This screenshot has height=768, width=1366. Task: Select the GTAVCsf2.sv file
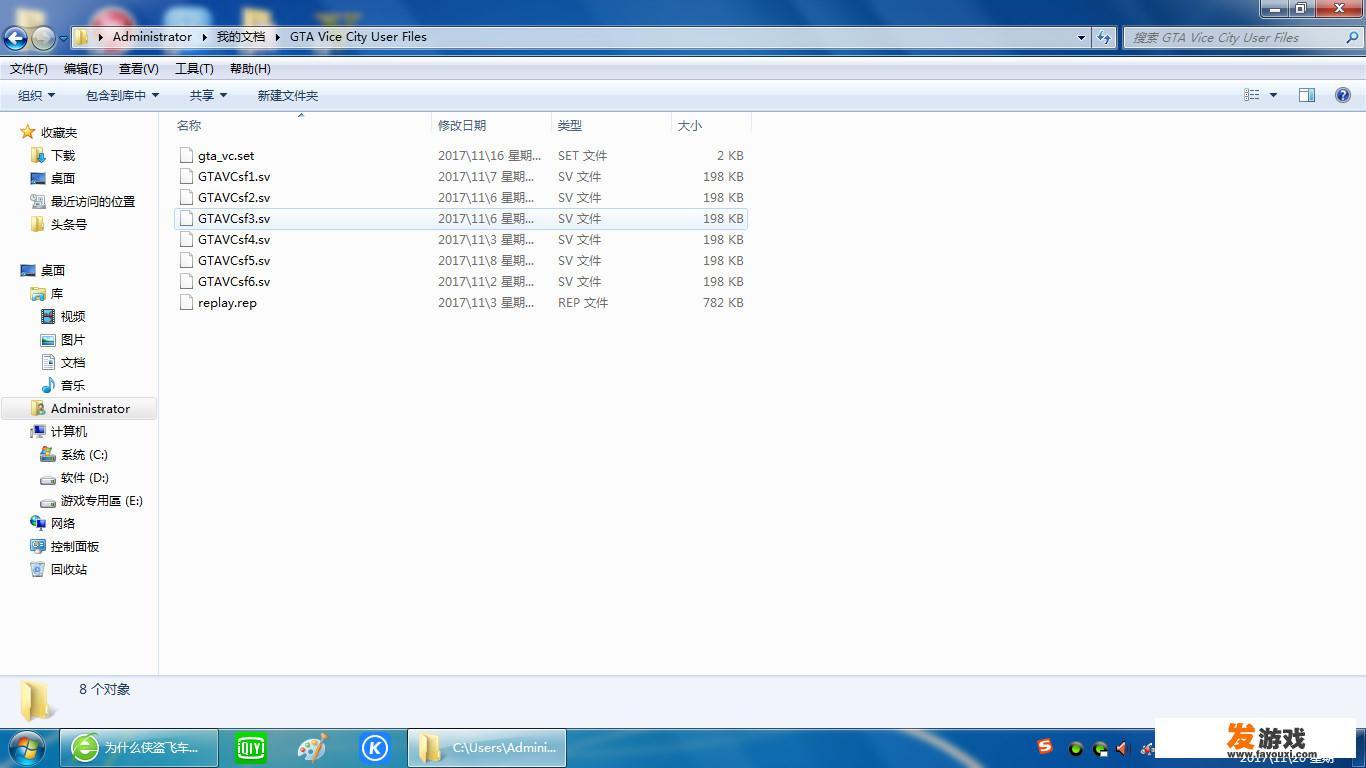[x=461, y=197]
